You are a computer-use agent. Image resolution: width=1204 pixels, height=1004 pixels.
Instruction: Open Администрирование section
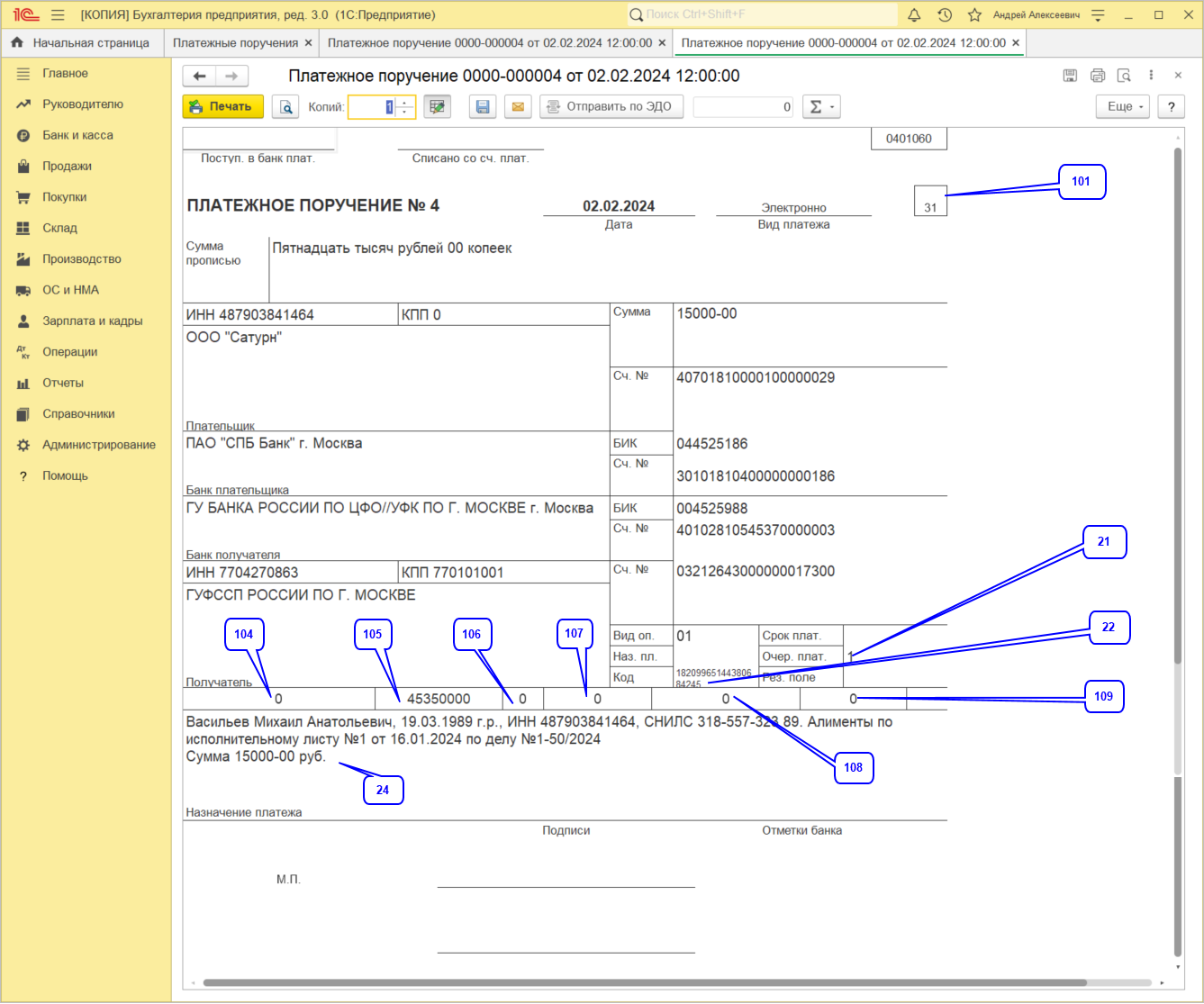[x=86, y=445]
